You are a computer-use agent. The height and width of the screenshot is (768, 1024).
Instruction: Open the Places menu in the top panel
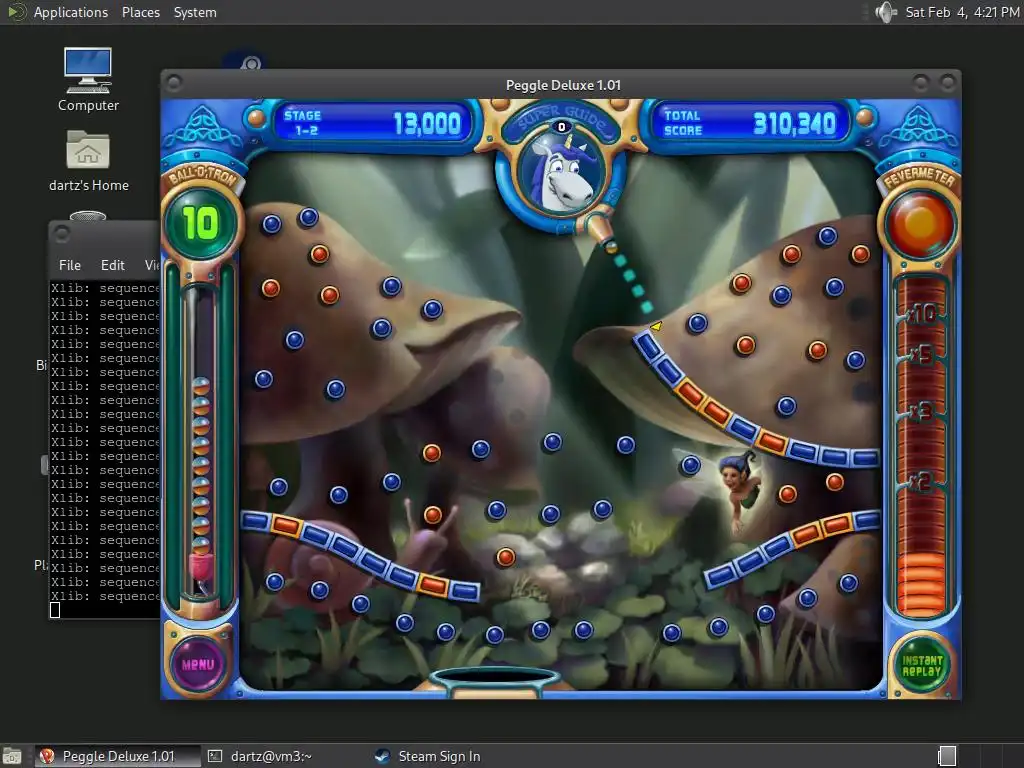coord(140,12)
